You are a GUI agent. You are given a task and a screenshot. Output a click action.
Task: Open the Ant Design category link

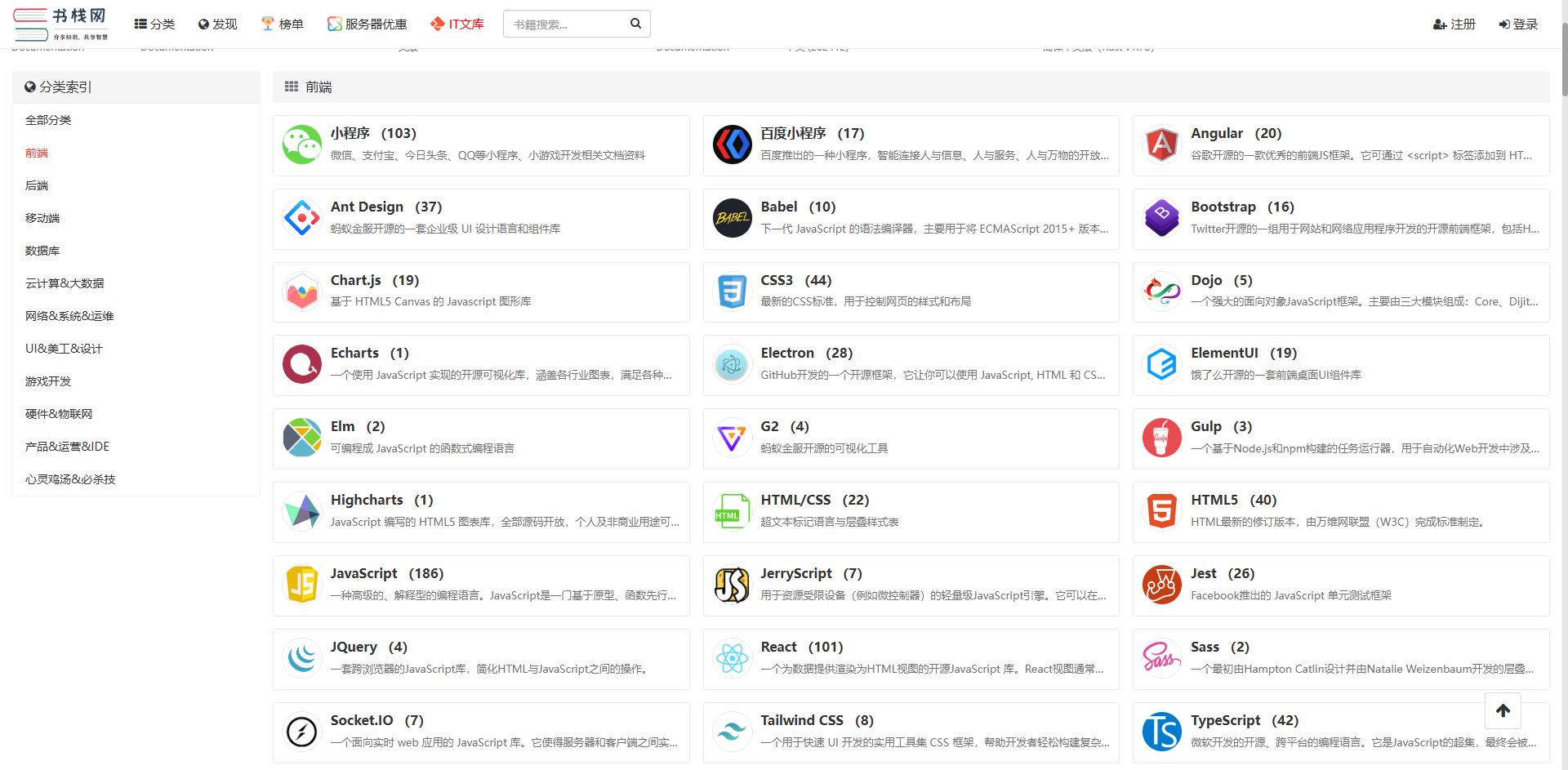[x=367, y=207]
